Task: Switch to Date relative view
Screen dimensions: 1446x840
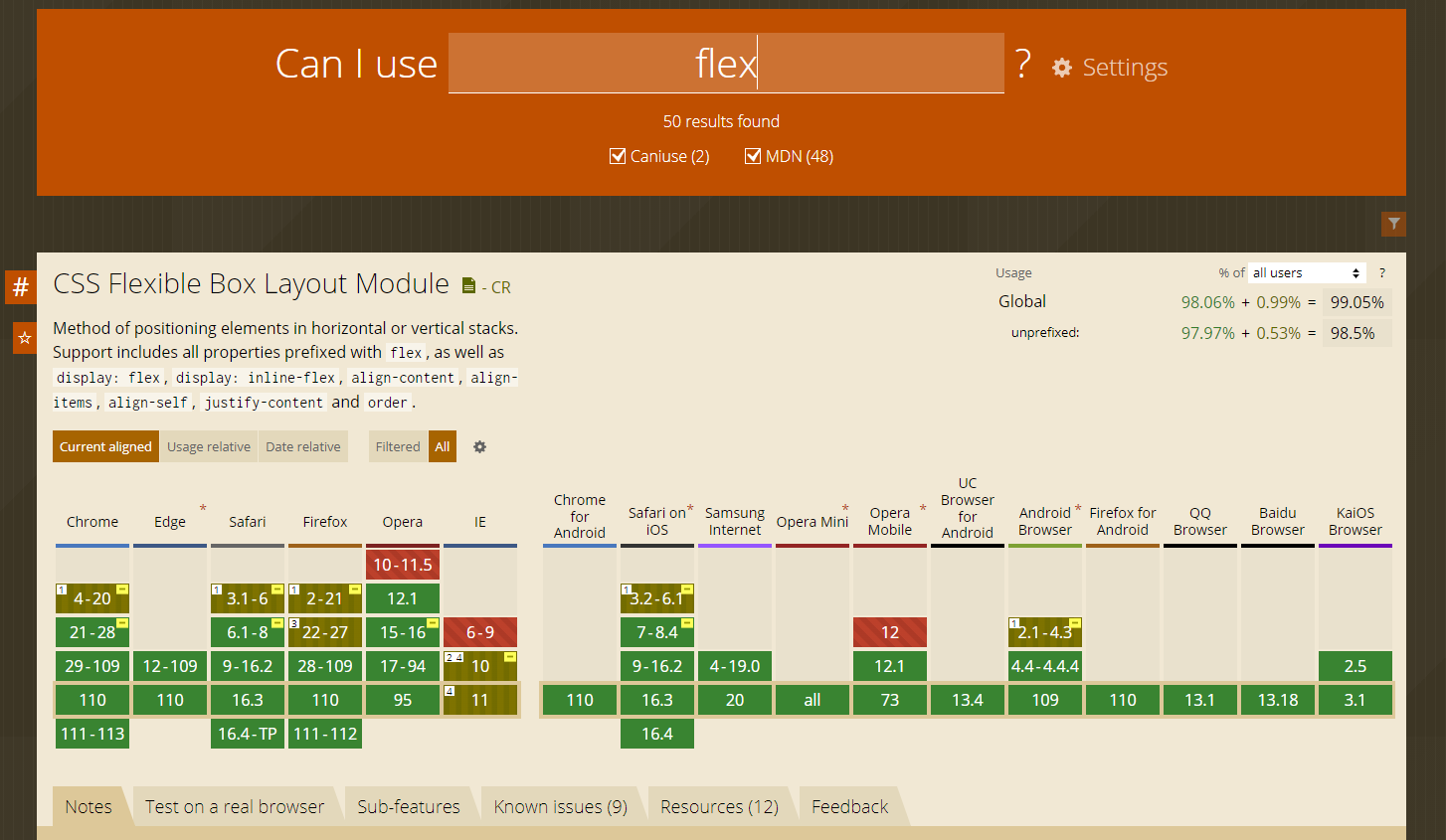Action: [x=303, y=446]
